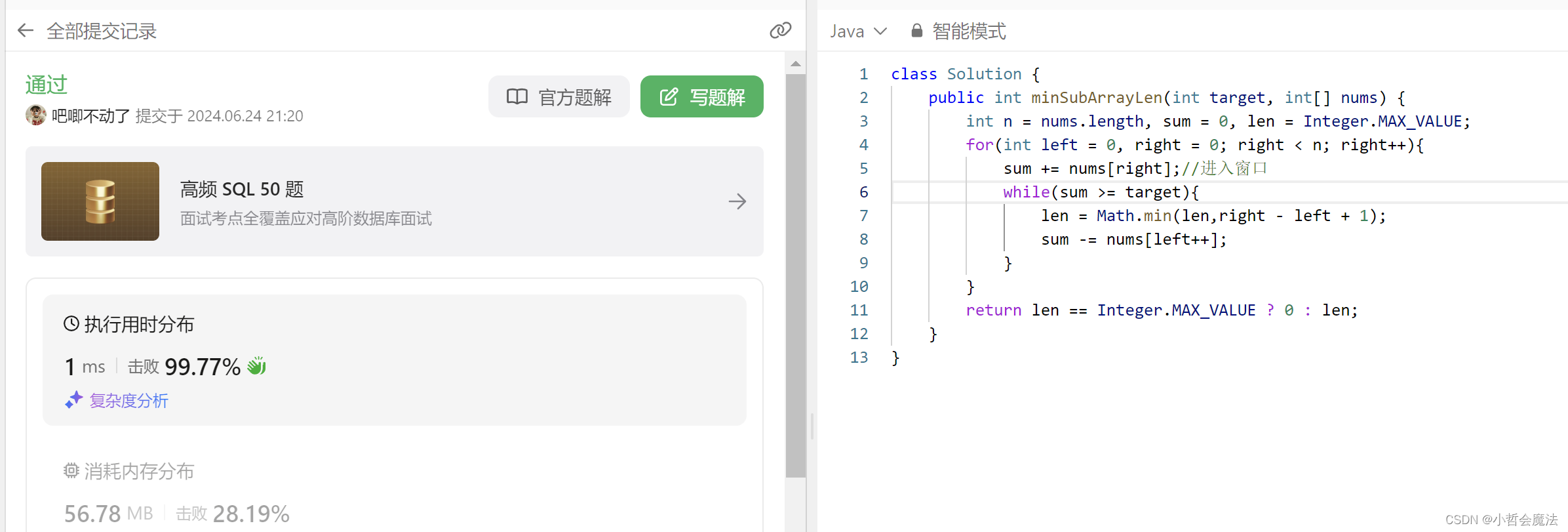Image resolution: width=1568 pixels, height=532 pixels.
Task: Open username 吧唧不动了 profile
Action: 91,116
